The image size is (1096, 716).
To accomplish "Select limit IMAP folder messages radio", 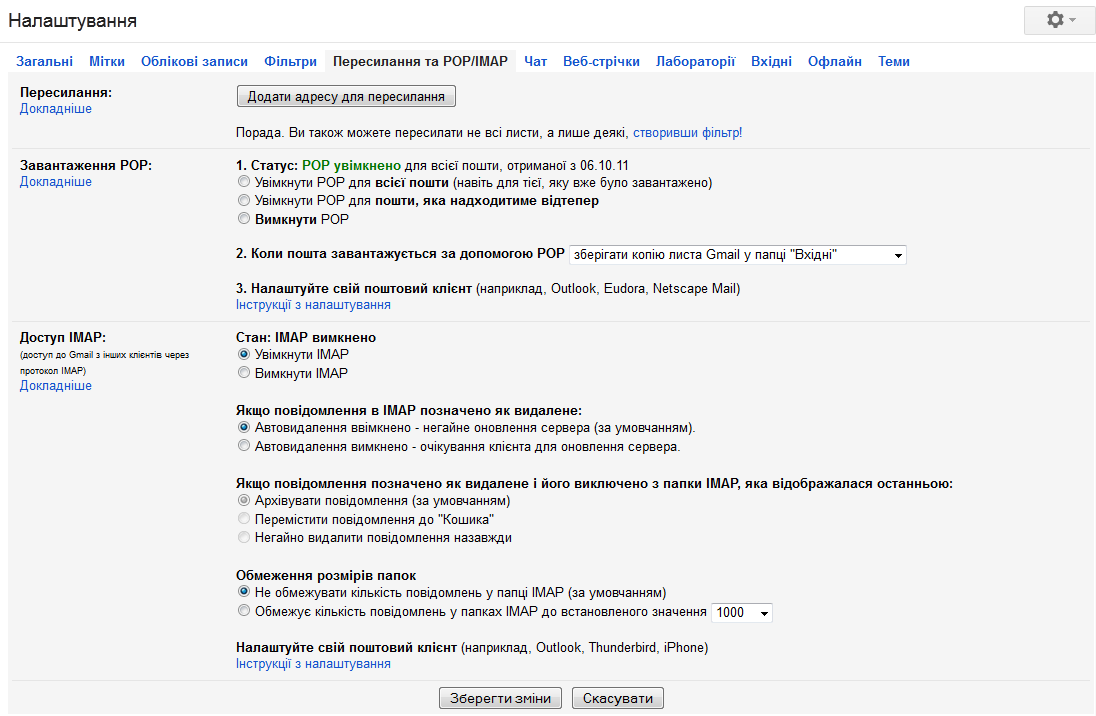I will tap(244, 611).
